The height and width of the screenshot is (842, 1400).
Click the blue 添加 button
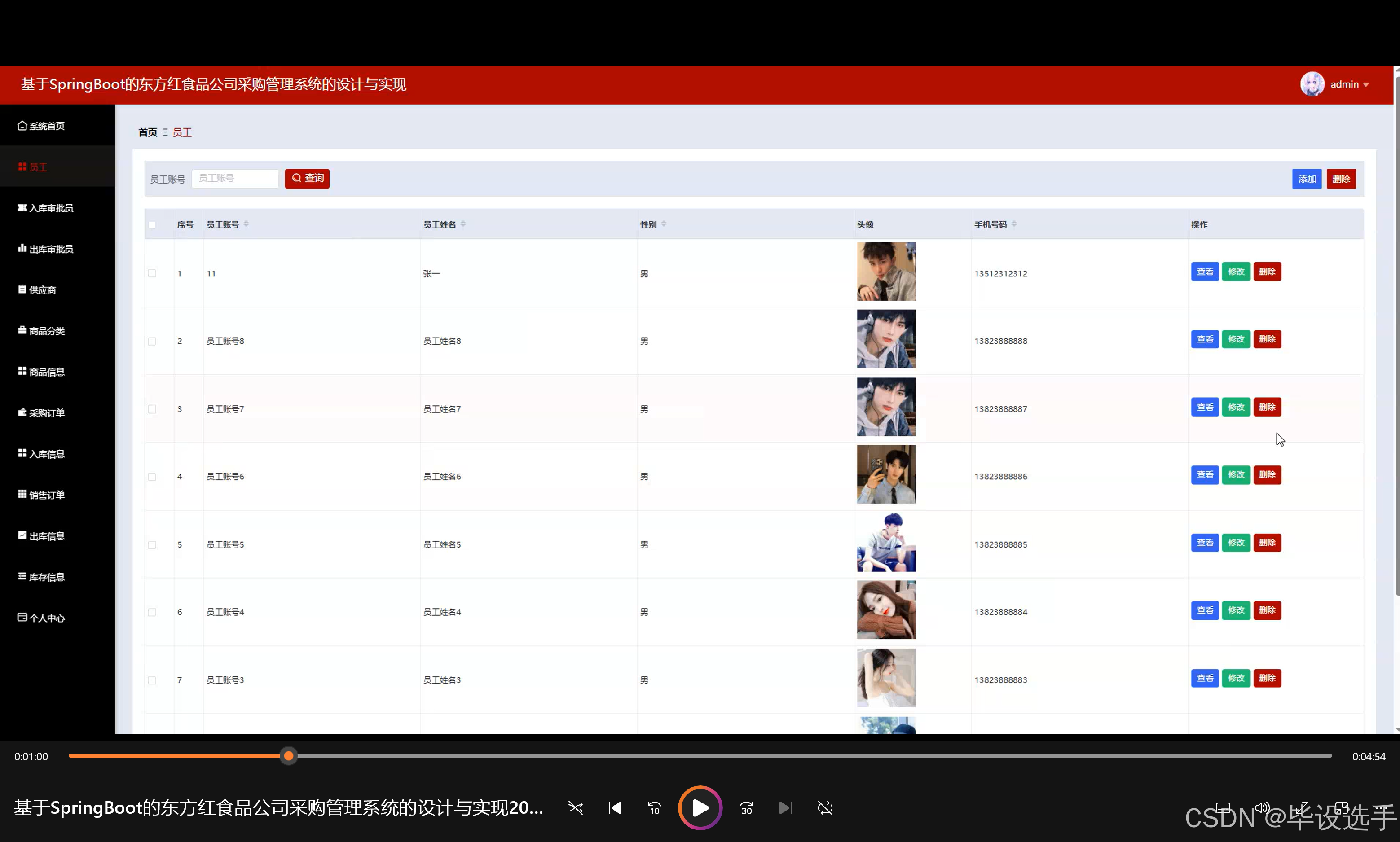coord(1307,179)
